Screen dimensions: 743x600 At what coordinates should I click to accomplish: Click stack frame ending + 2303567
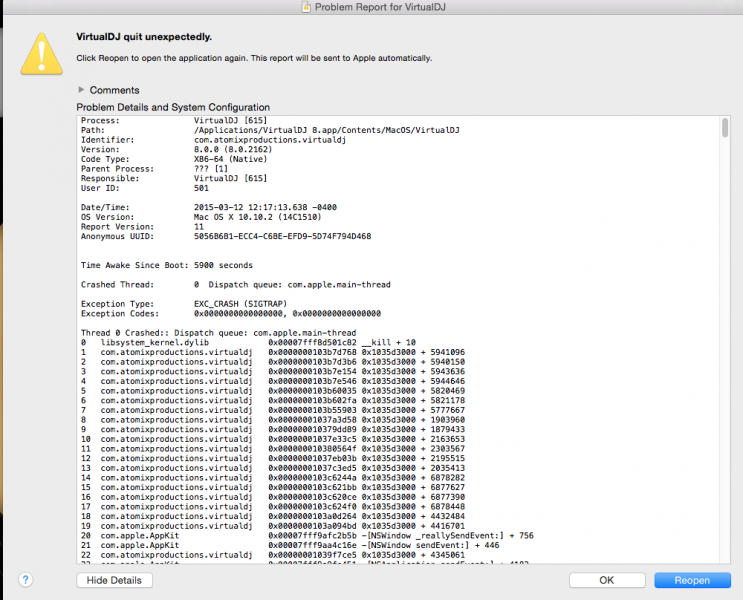click(273, 448)
